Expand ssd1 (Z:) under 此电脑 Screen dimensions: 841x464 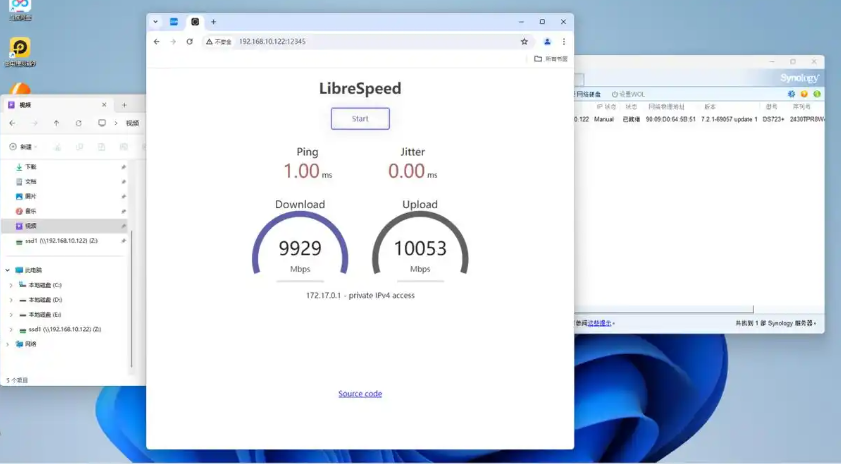[11, 329]
